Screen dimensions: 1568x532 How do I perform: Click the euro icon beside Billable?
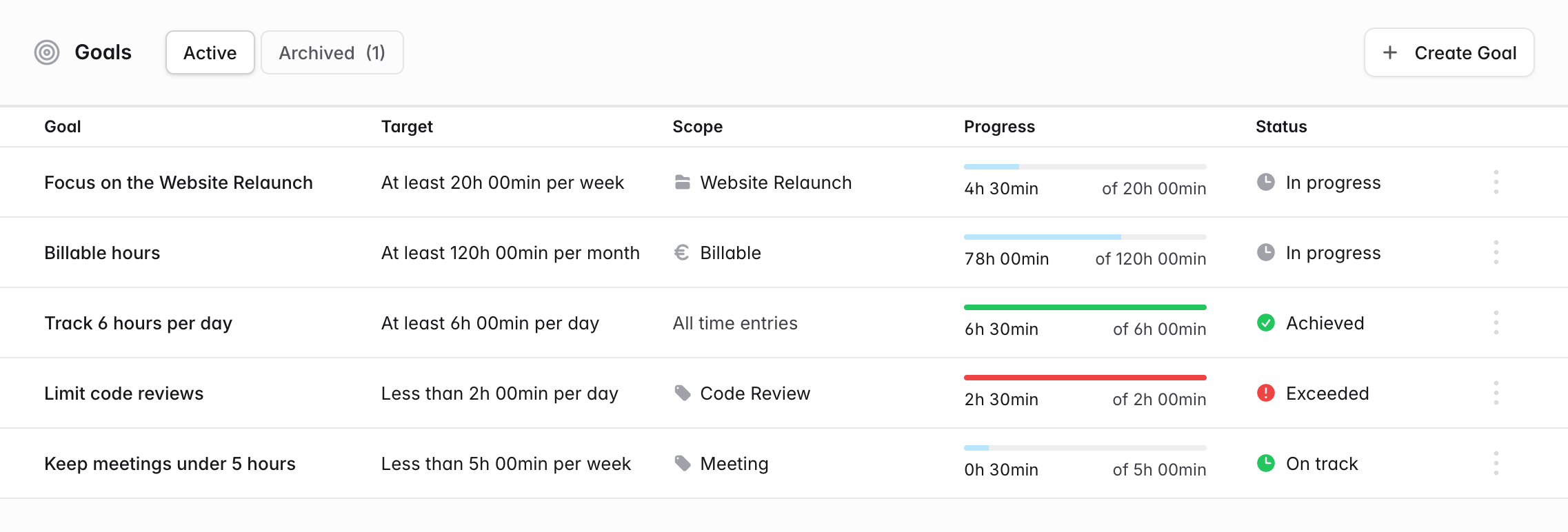coord(681,253)
